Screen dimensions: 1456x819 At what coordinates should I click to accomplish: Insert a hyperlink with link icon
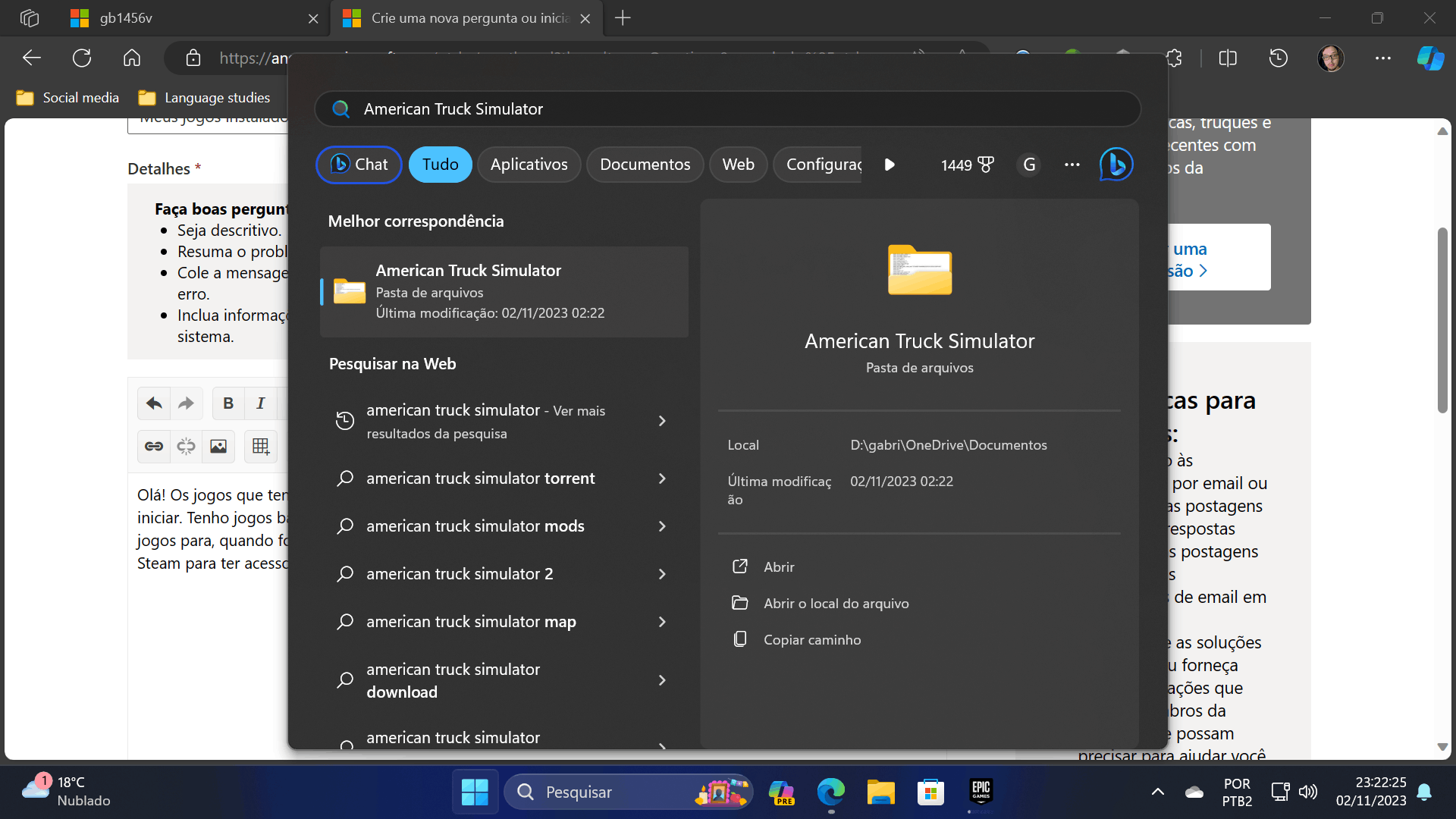click(154, 446)
